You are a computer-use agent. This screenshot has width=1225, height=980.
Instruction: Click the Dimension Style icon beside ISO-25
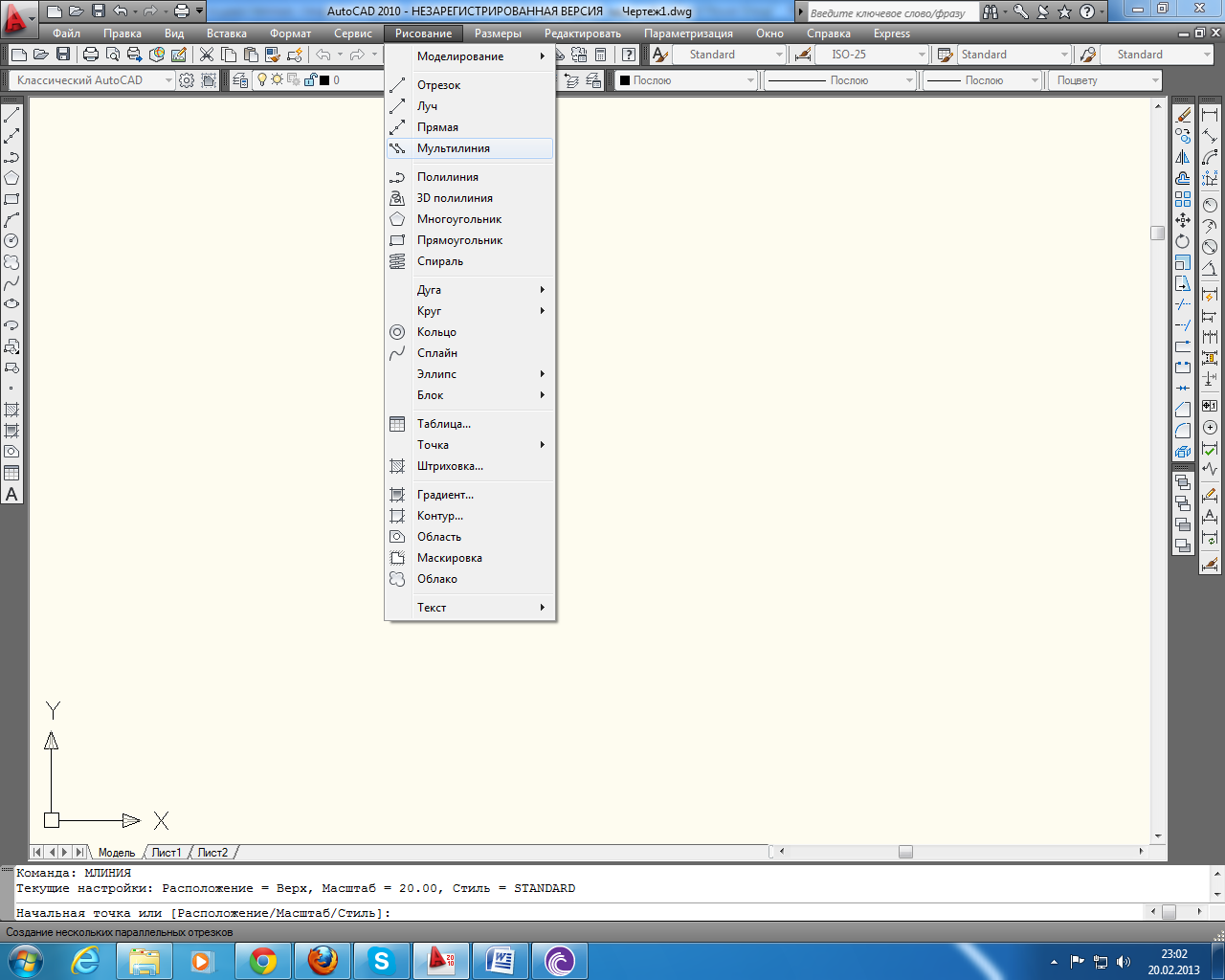803,55
